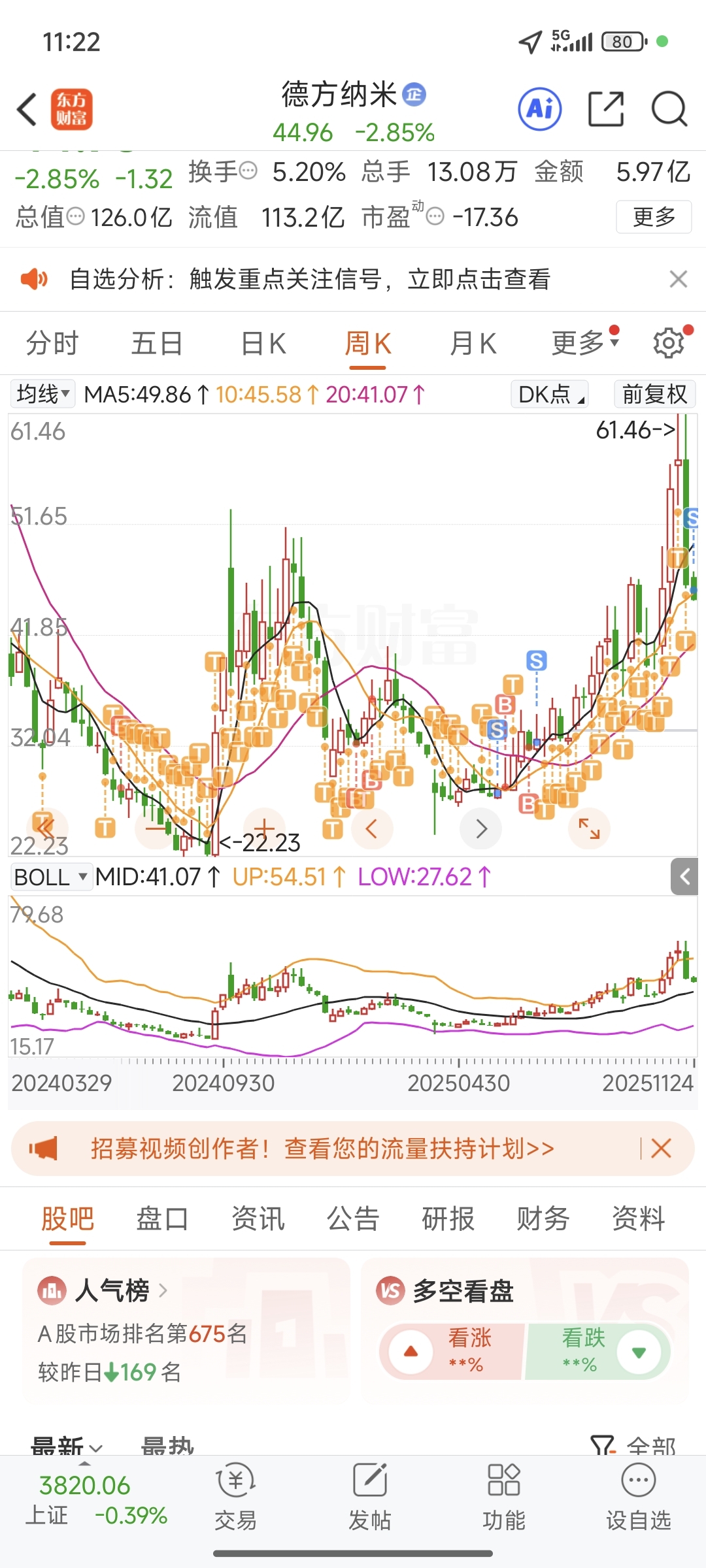The width and height of the screenshot is (706, 1568).
Task: Open the 公告 tab
Action: click(x=353, y=1218)
